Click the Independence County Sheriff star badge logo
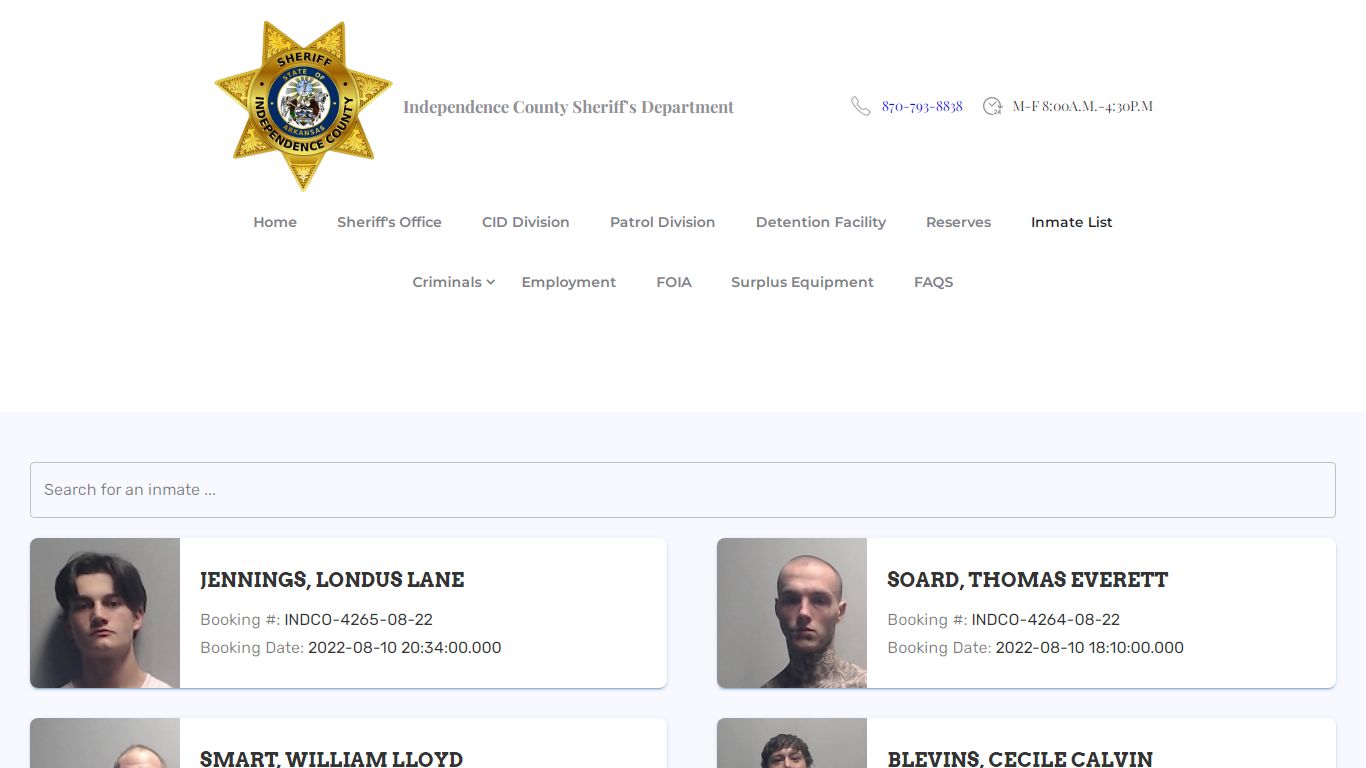The height and width of the screenshot is (768, 1366). tap(303, 106)
